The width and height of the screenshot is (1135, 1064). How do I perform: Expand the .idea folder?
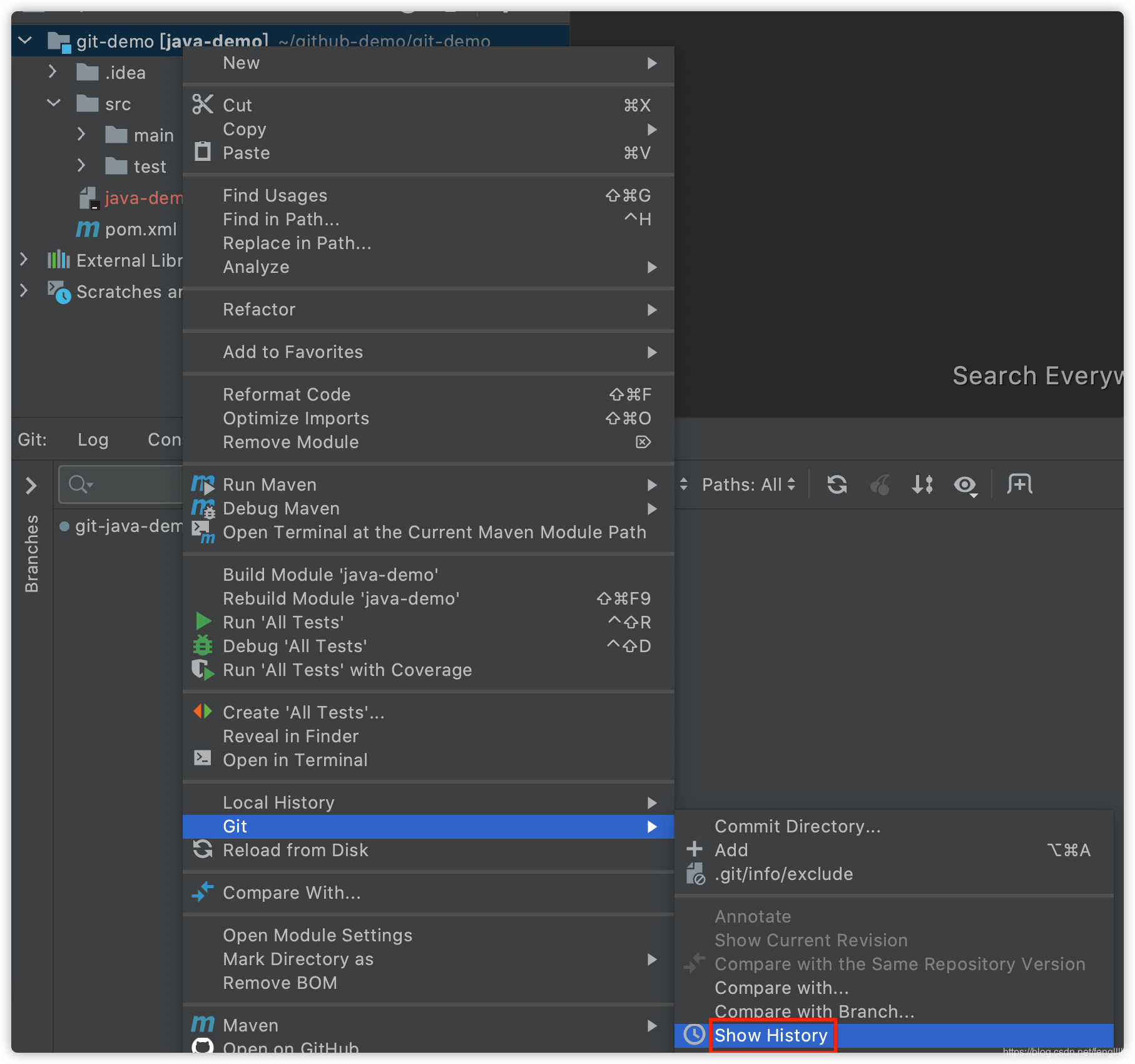[53, 72]
